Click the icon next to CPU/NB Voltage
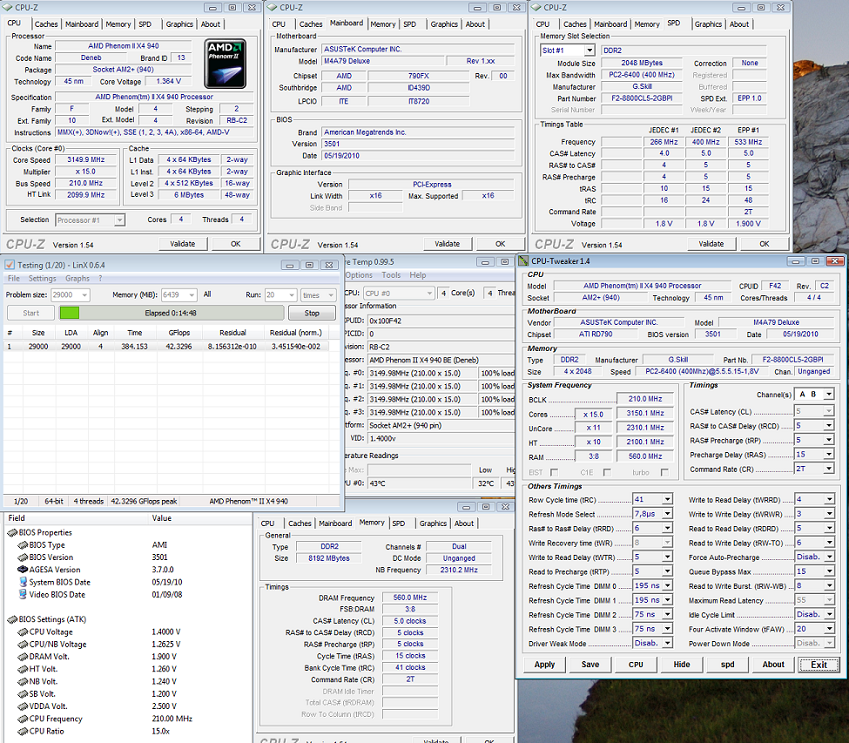Image resolution: width=849 pixels, height=743 pixels. point(23,644)
